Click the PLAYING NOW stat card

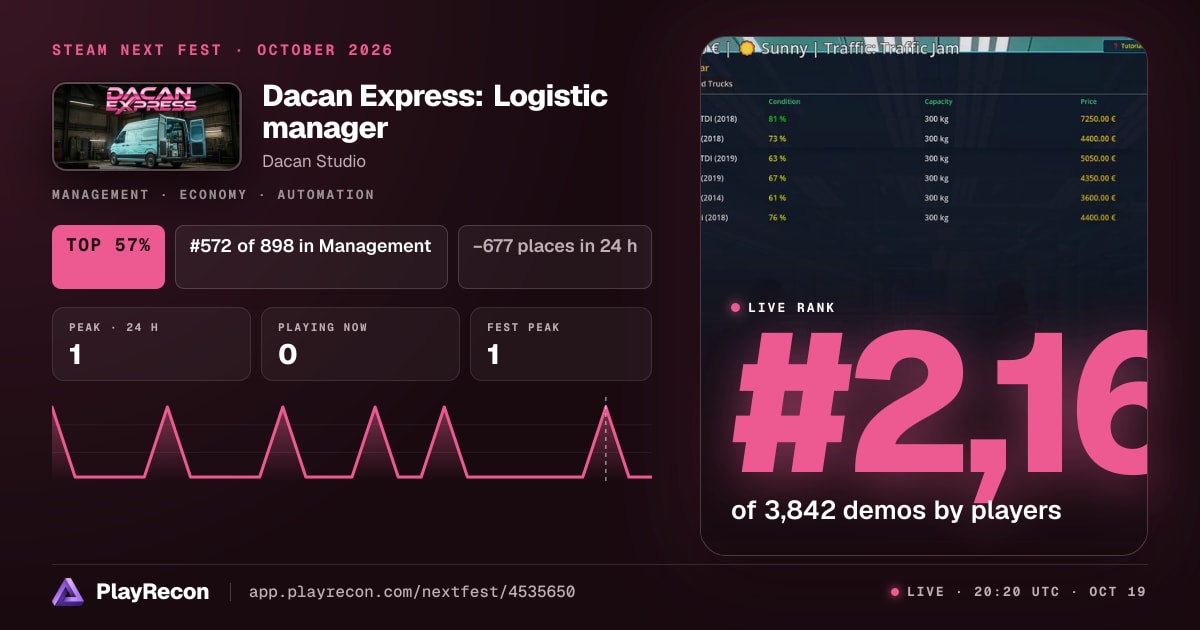pos(360,344)
